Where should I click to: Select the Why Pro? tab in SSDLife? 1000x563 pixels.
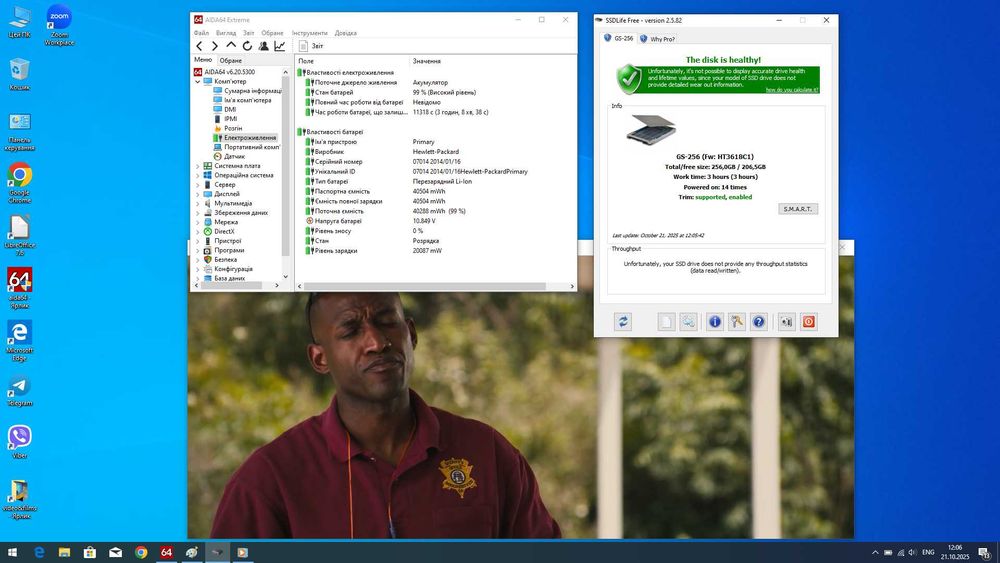pos(658,39)
